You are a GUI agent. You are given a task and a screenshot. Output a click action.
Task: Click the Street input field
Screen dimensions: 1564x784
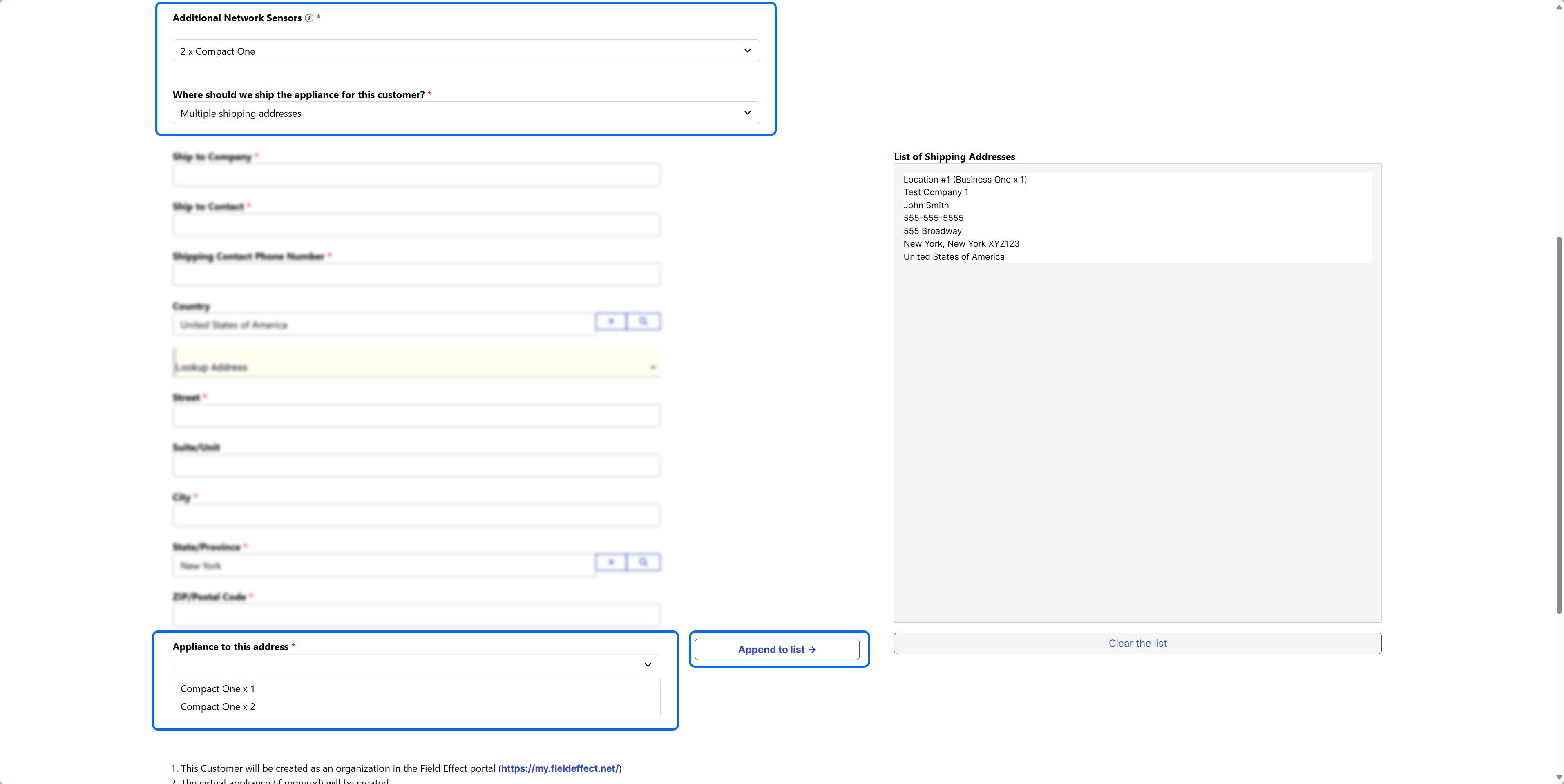pos(416,416)
